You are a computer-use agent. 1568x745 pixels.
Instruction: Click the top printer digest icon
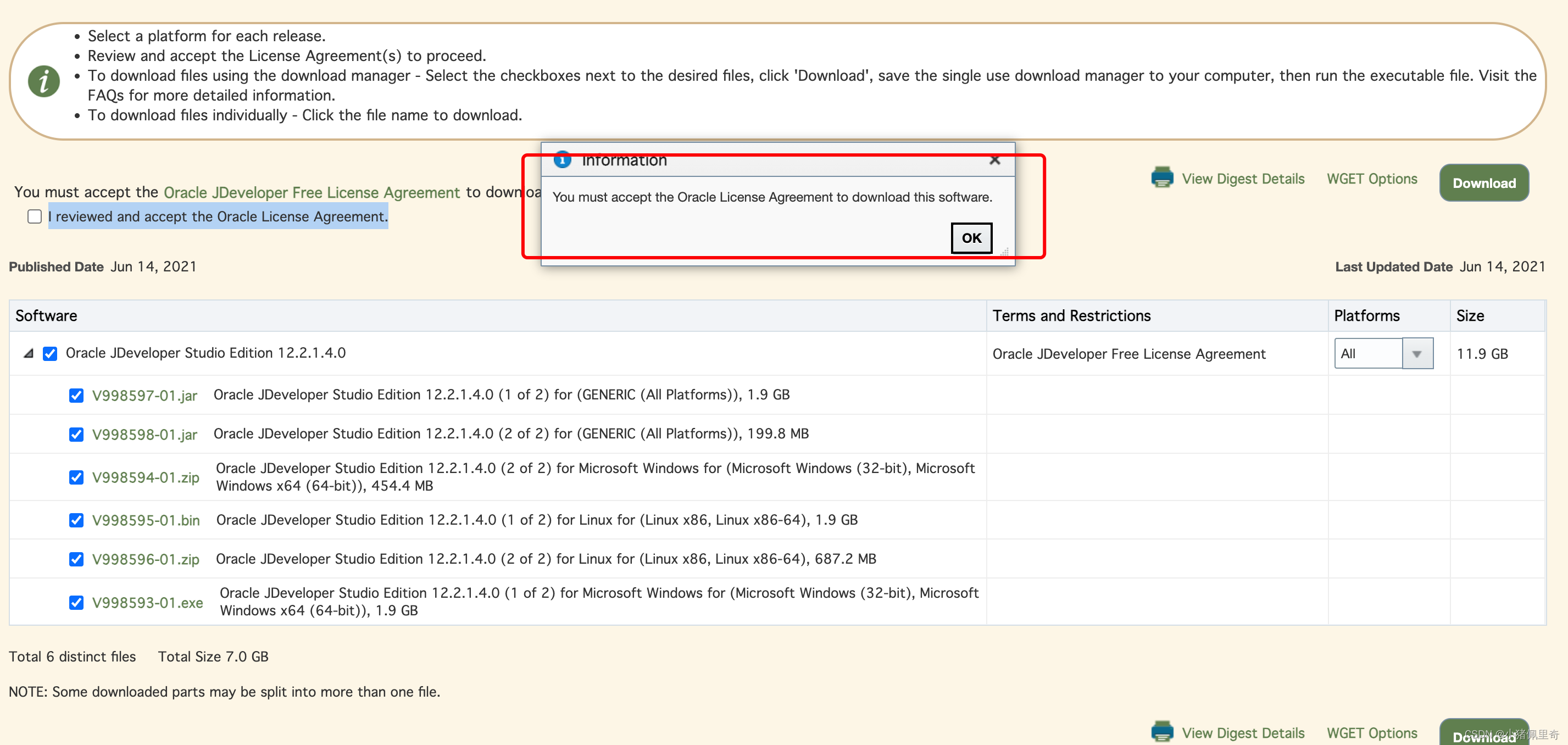click(x=1162, y=177)
